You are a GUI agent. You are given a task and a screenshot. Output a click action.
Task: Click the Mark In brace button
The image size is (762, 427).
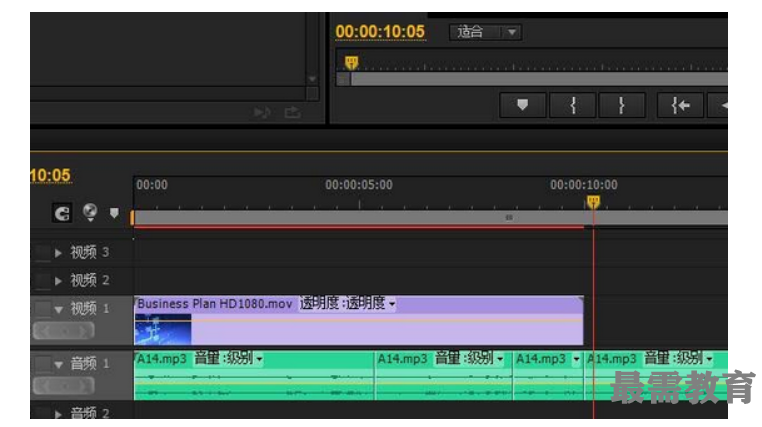pos(573,105)
